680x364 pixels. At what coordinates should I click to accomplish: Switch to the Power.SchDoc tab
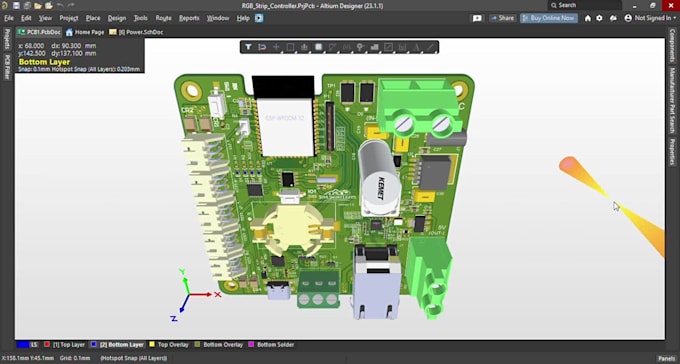pyautogui.click(x=136, y=32)
